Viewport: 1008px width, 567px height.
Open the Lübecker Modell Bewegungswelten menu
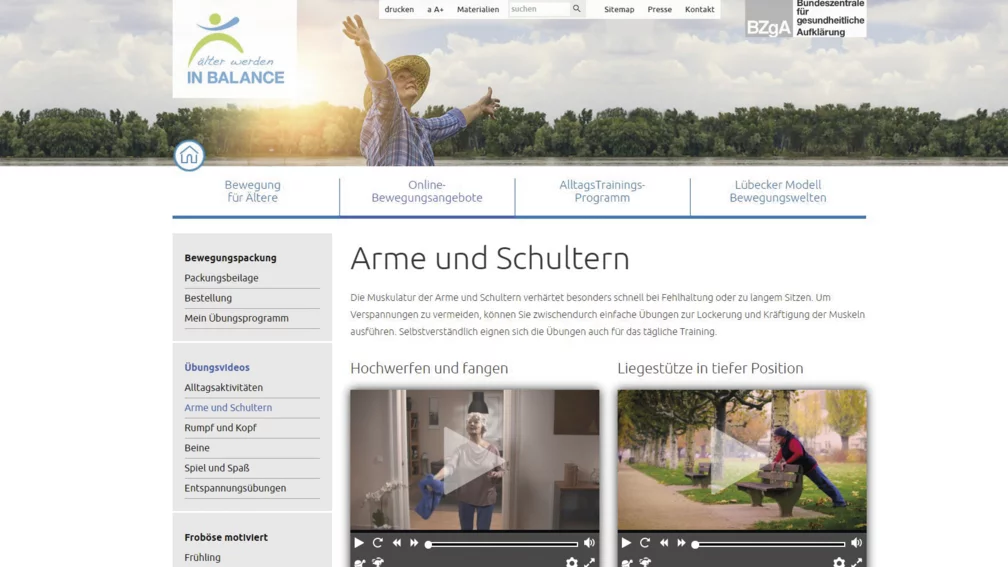tap(778, 192)
